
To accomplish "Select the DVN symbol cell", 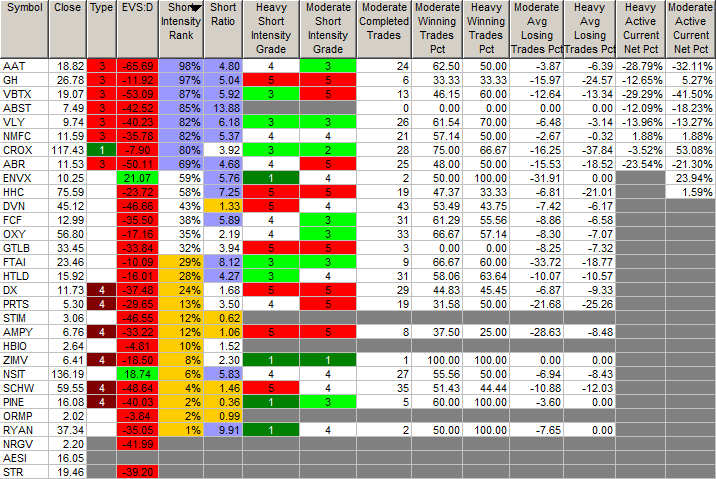I will [24, 206].
